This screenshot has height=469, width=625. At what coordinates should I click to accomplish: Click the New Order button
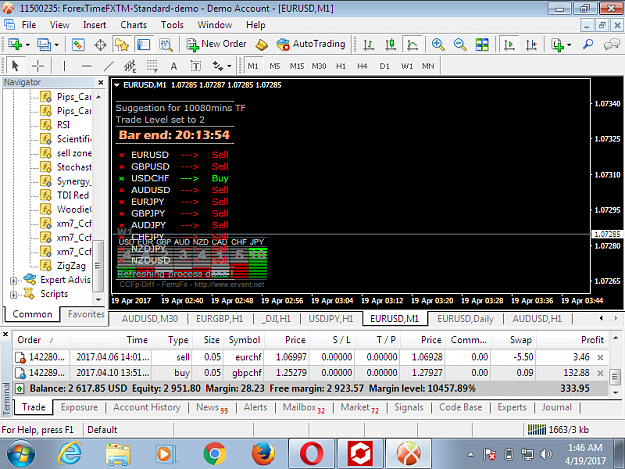tap(216, 44)
